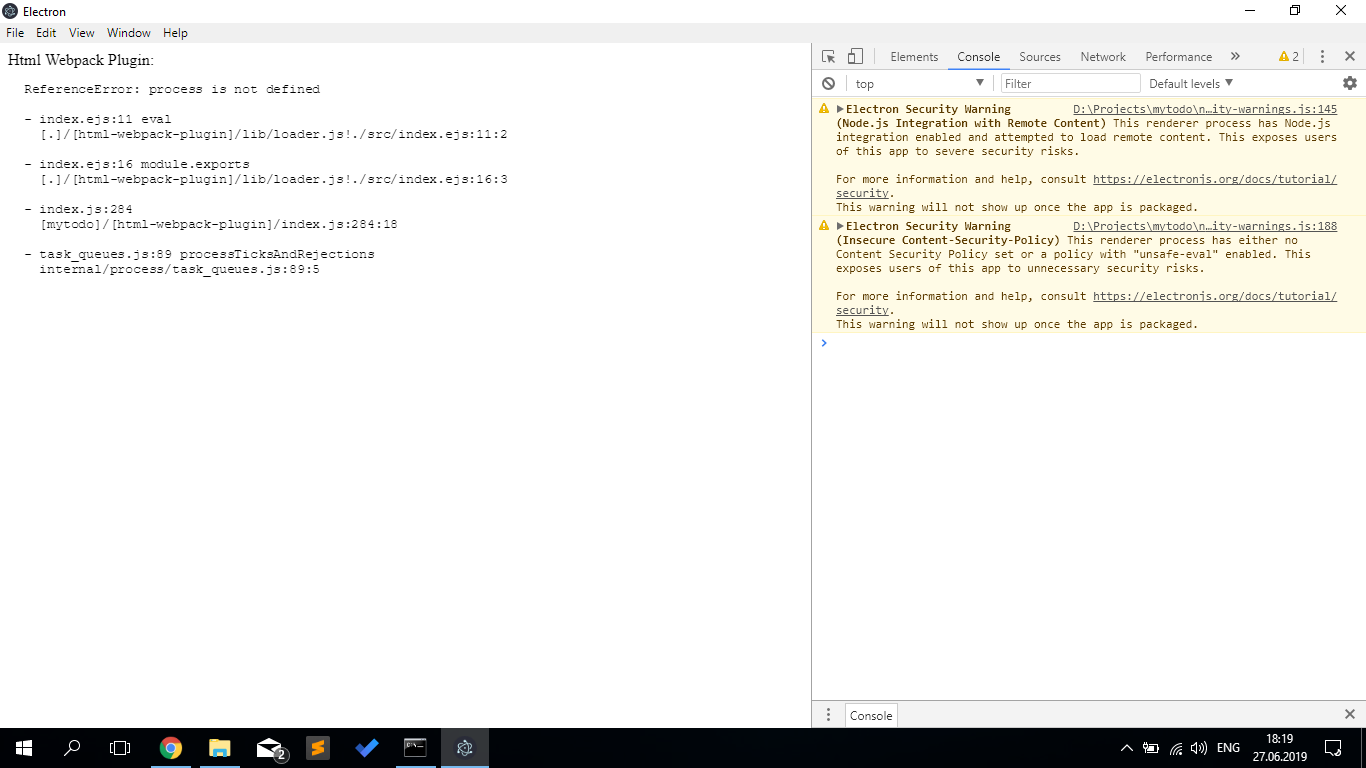
Task: Show hidden system tray icons
Action: coord(1127,748)
